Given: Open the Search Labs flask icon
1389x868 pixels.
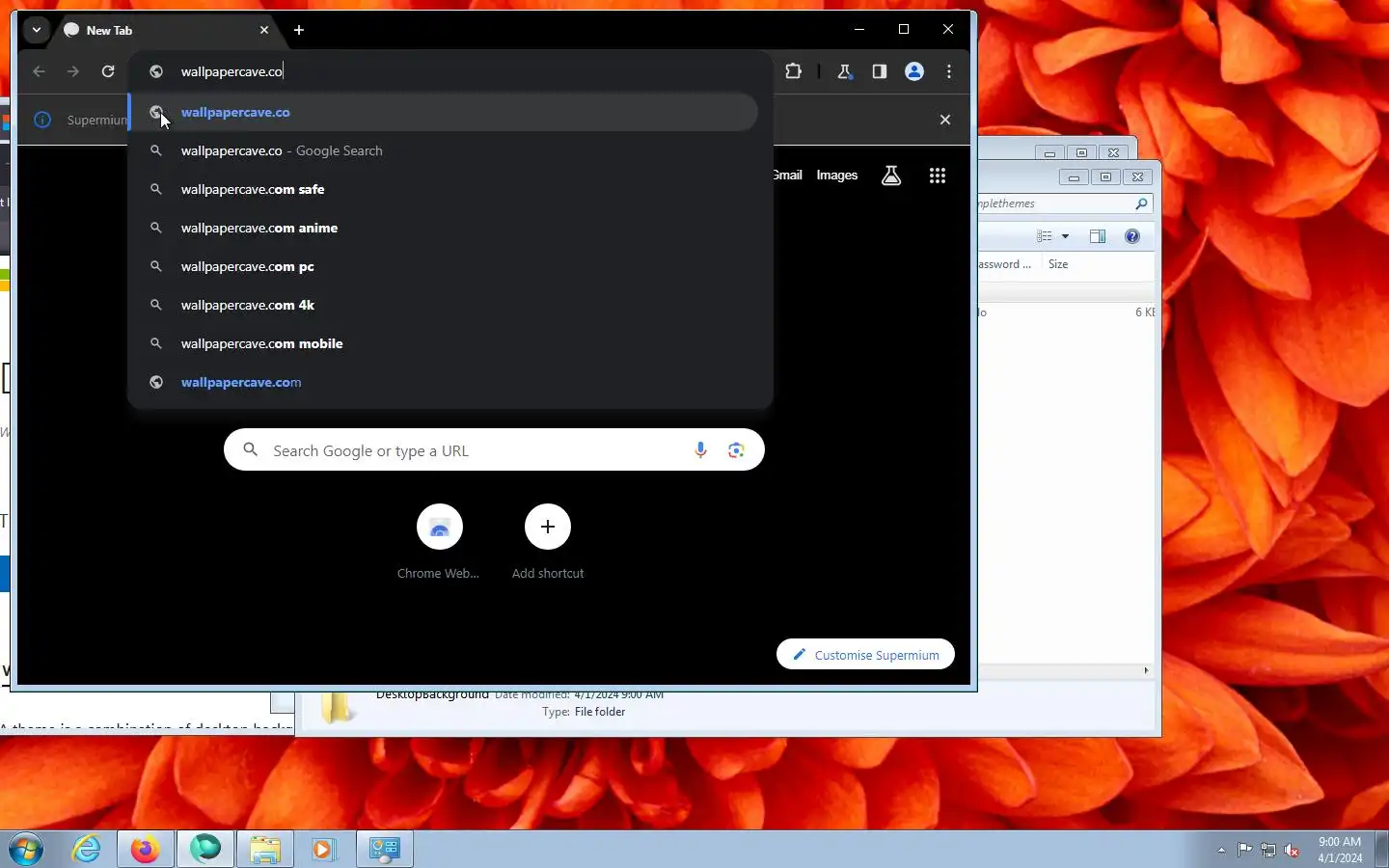Looking at the screenshot, I should pyautogui.click(x=891, y=176).
